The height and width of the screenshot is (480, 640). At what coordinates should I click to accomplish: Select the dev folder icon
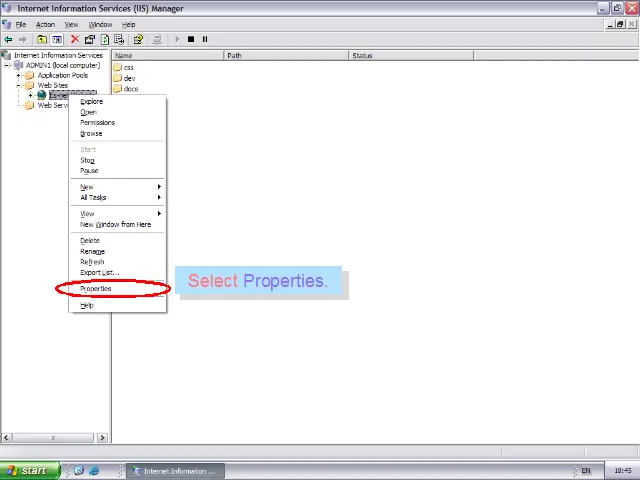(x=118, y=78)
